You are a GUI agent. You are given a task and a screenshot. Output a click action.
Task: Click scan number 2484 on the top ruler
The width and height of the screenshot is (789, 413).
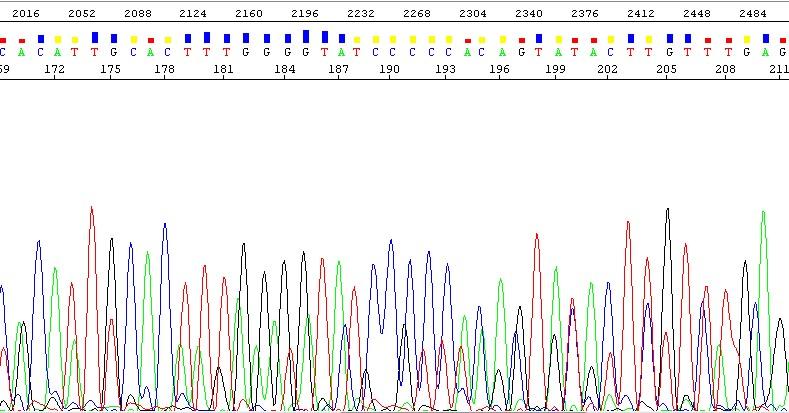(752, 13)
